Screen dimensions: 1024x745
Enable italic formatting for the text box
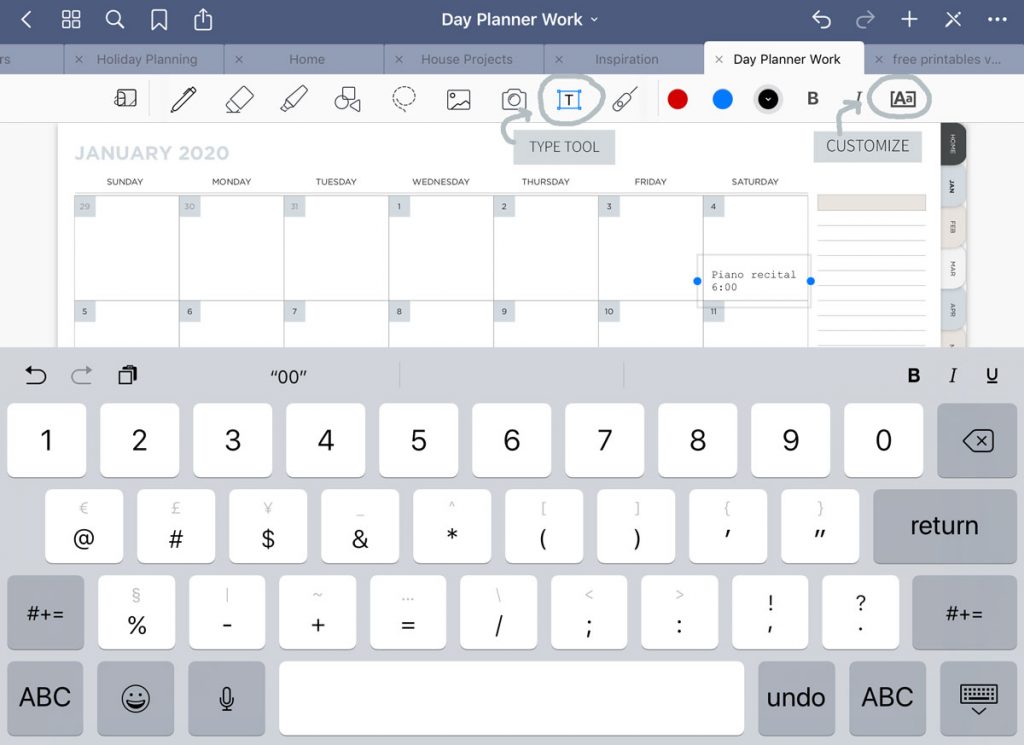tap(952, 375)
